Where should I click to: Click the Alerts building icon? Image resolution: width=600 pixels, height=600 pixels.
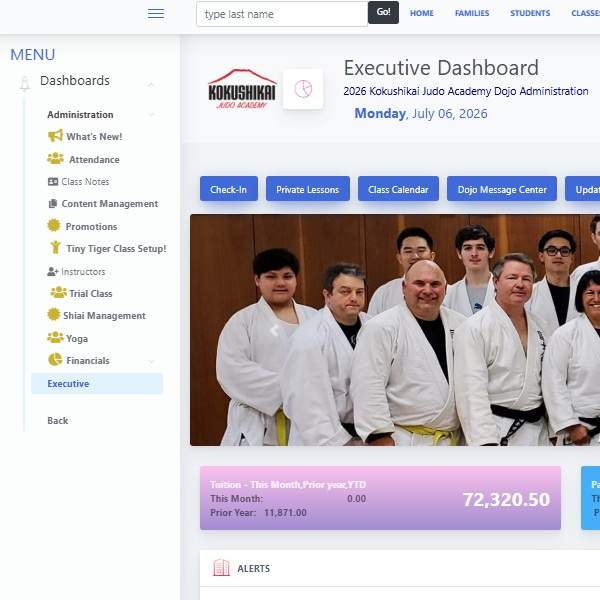[x=222, y=568]
